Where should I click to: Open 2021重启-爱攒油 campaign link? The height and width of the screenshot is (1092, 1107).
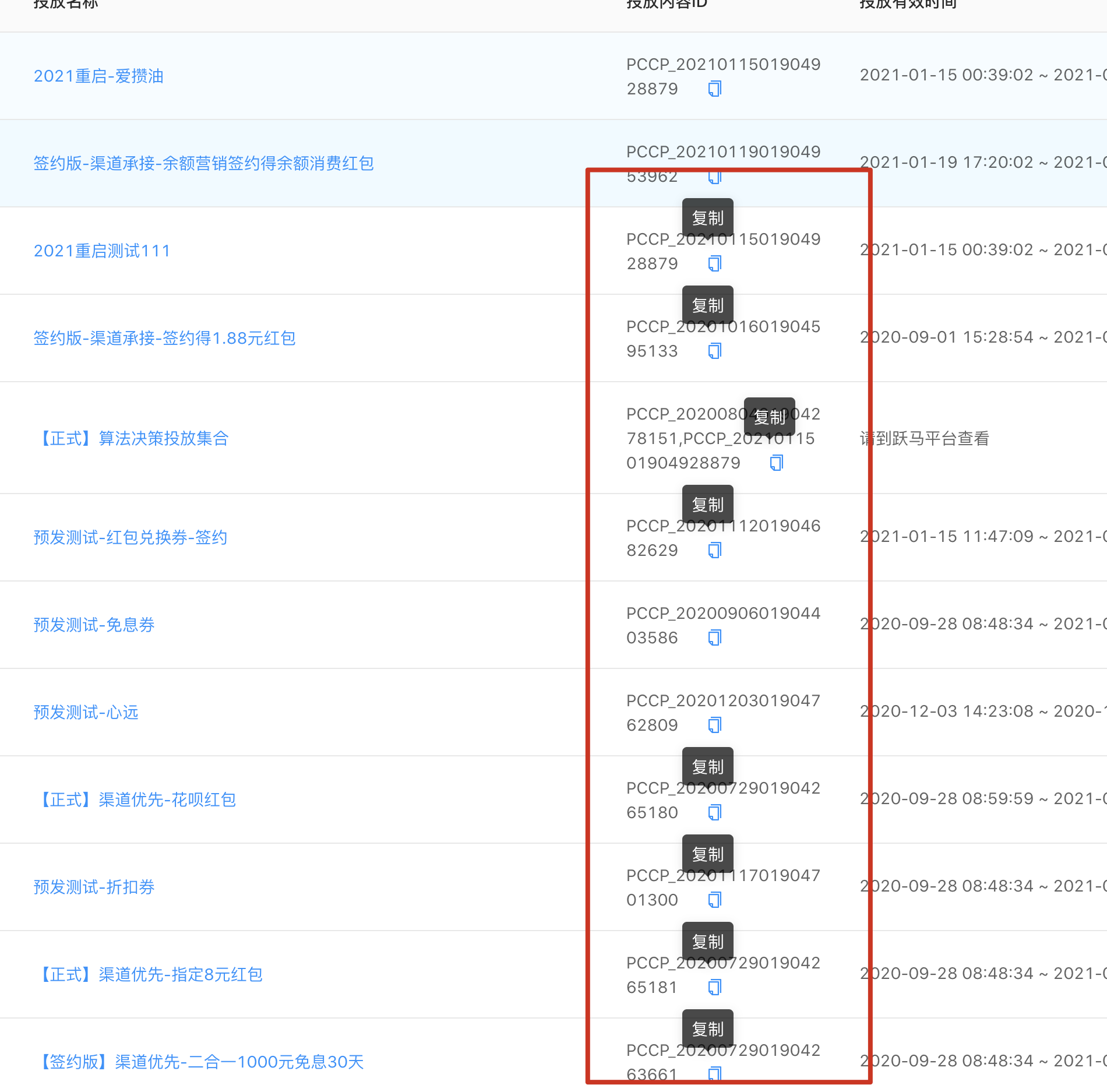click(98, 76)
